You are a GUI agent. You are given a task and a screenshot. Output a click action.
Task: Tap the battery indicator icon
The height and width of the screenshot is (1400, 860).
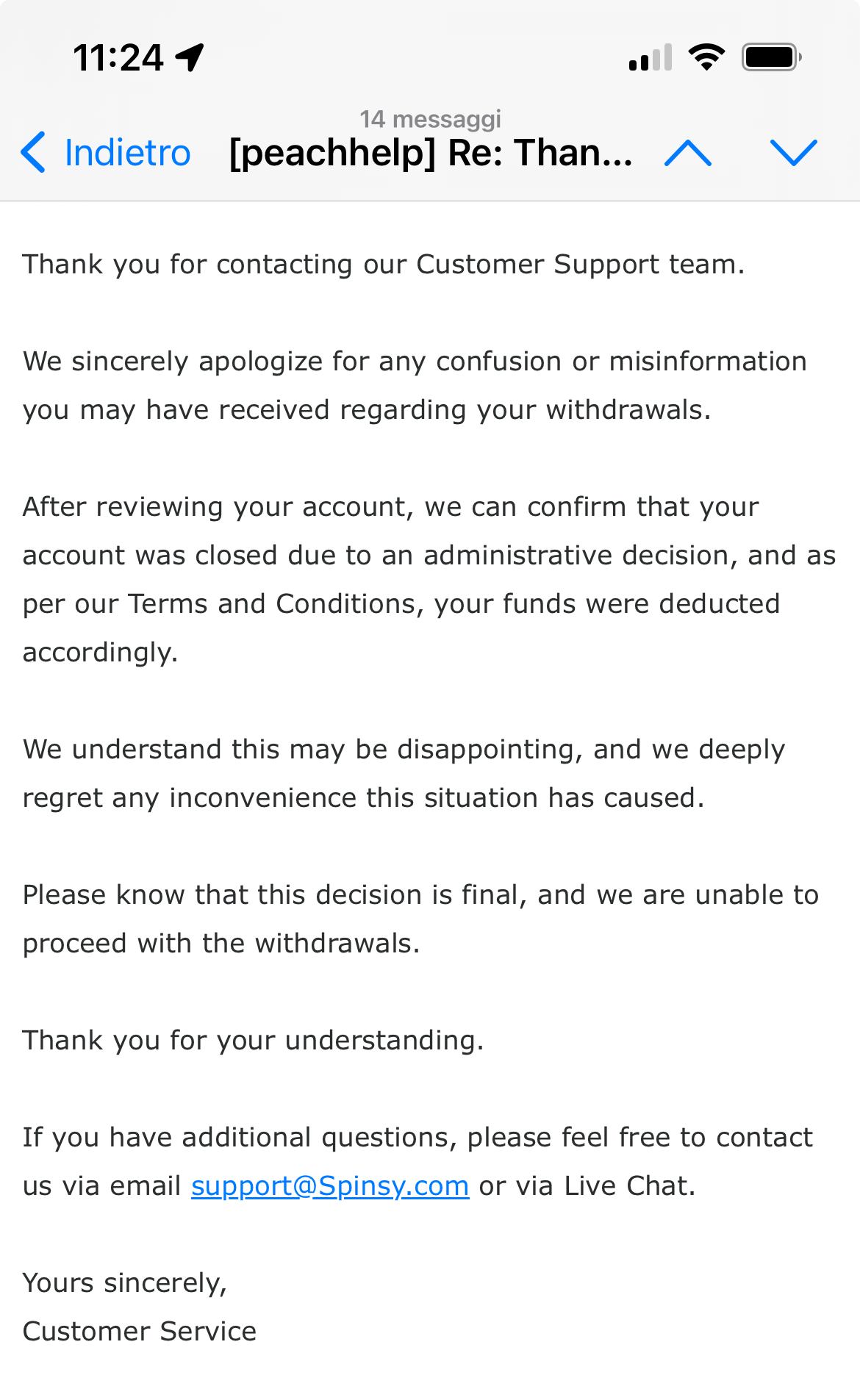click(x=771, y=57)
